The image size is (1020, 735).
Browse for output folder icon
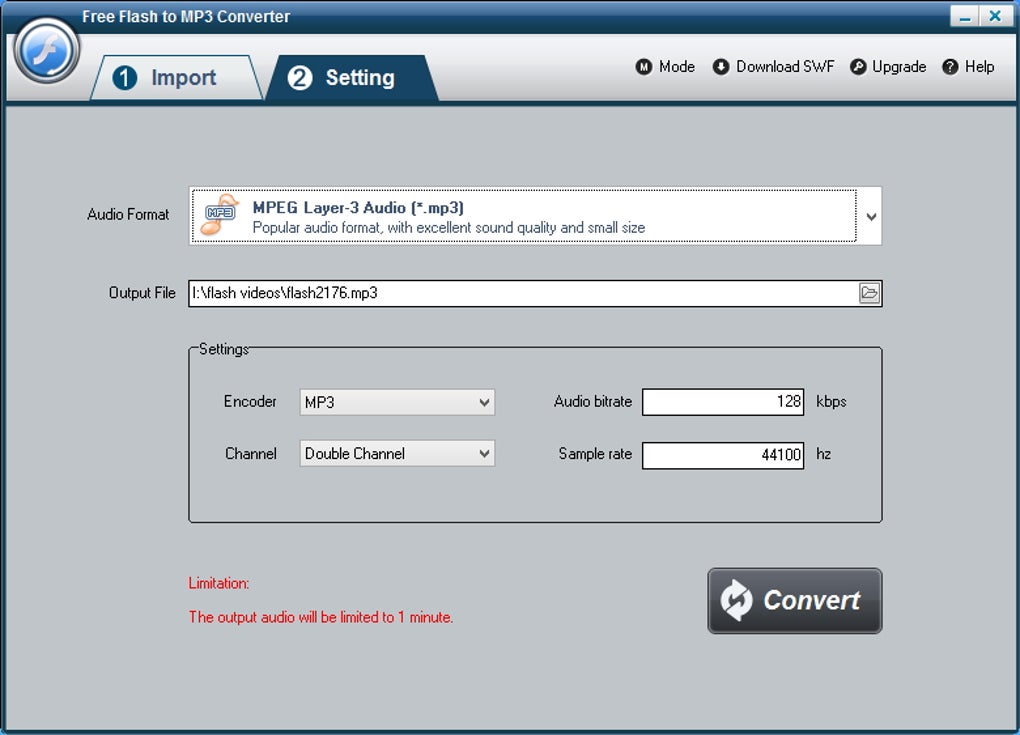click(x=869, y=293)
